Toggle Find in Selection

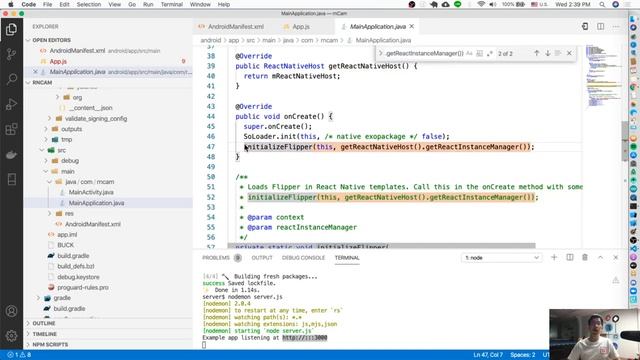pyautogui.click(x=558, y=53)
